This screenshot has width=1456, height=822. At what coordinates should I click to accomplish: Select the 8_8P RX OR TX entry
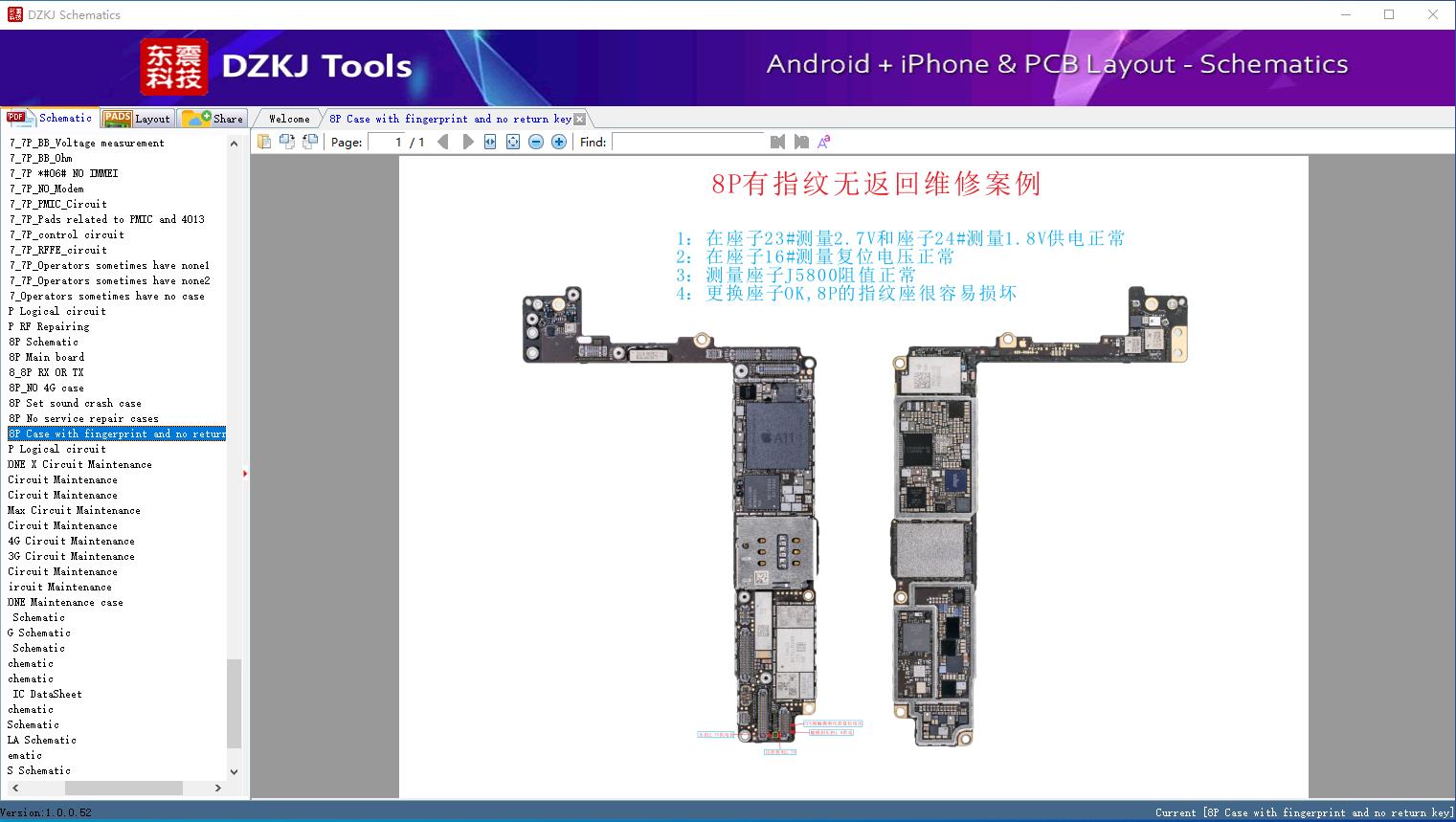[x=46, y=372]
